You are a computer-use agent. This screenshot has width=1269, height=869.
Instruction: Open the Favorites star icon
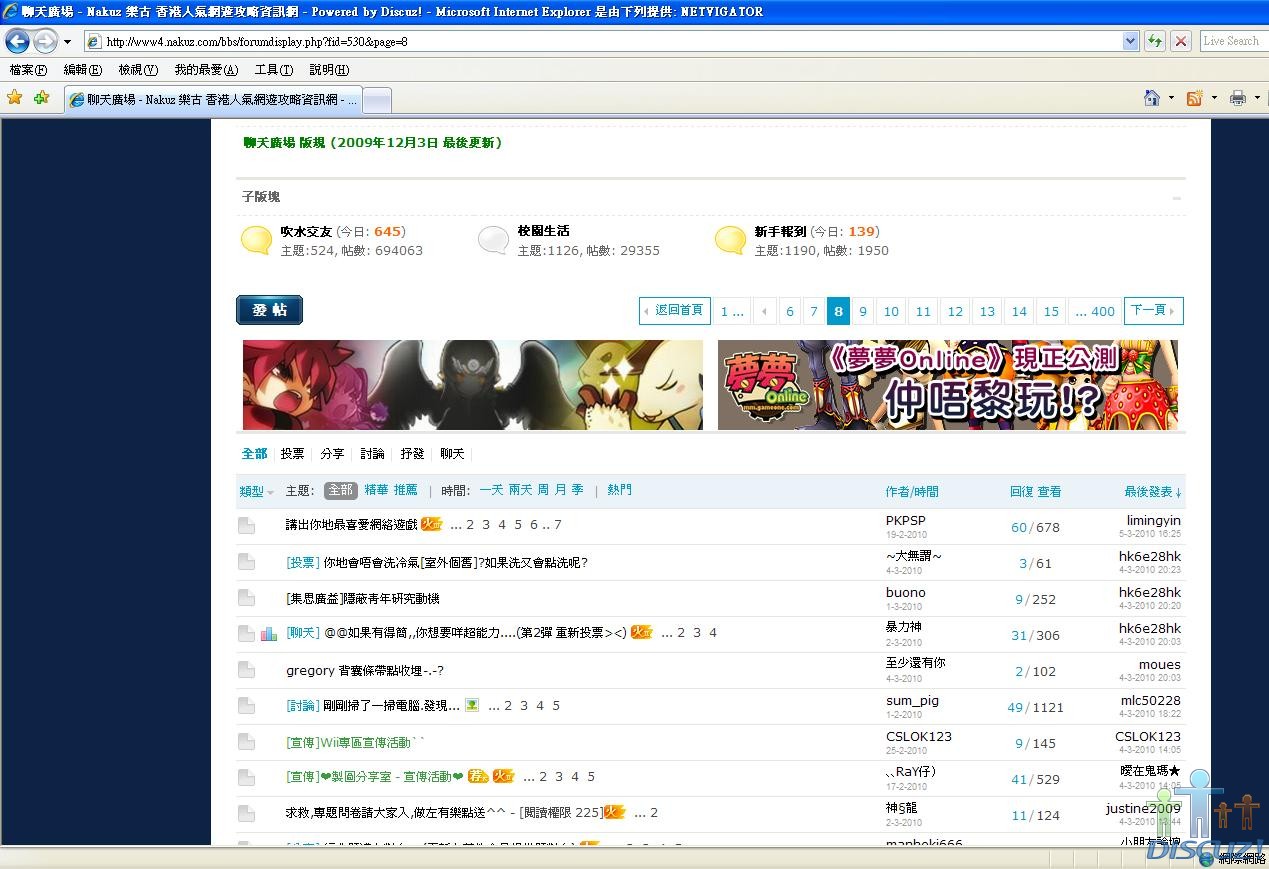pyautogui.click(x=15, y=98)
